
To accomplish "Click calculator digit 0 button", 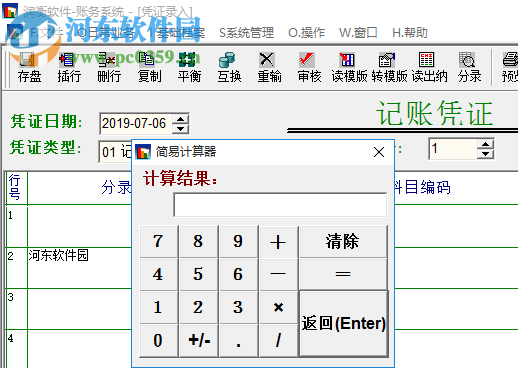I will tap(158, 340).
